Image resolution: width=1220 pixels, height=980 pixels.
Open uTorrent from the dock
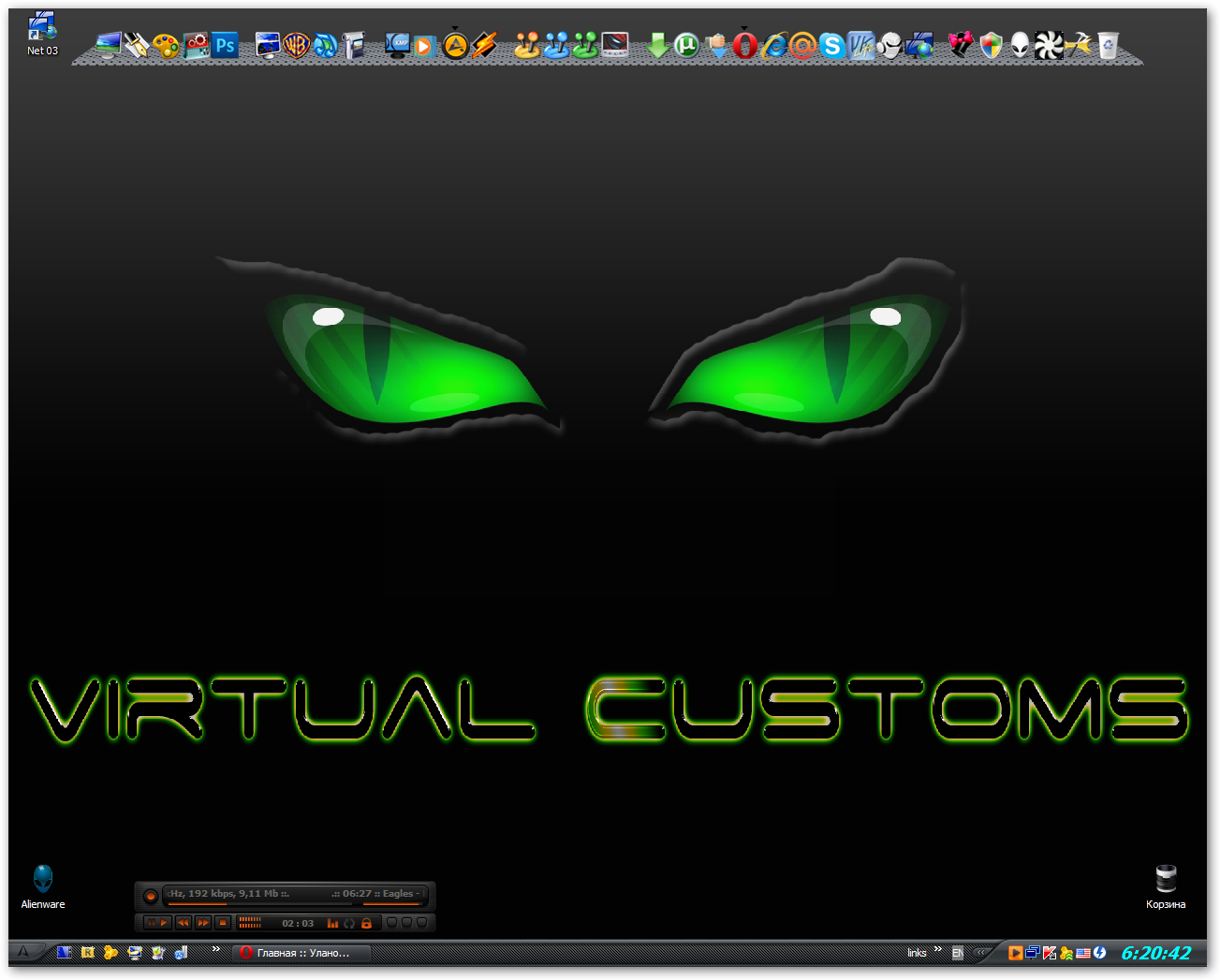[x=687, y=45]
